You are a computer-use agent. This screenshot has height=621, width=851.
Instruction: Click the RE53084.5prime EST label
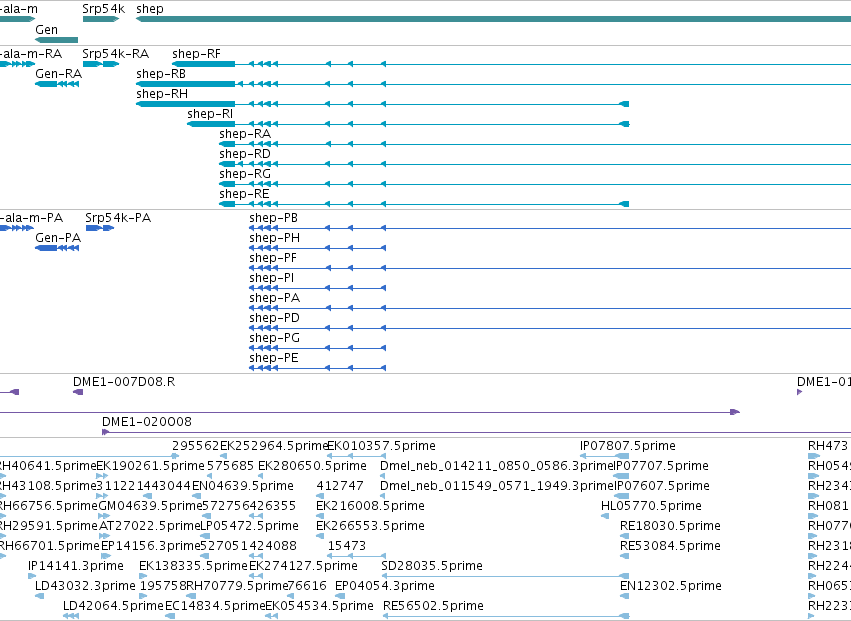coord(670,546)
